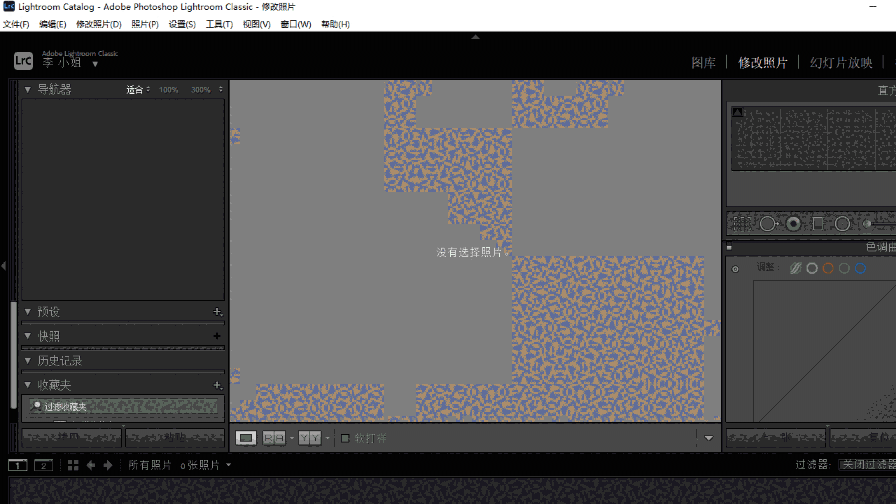The height and width of the screenshot is (504, 896).
Task: Toggle the tone curve panel switch
Action: (730, 247)
